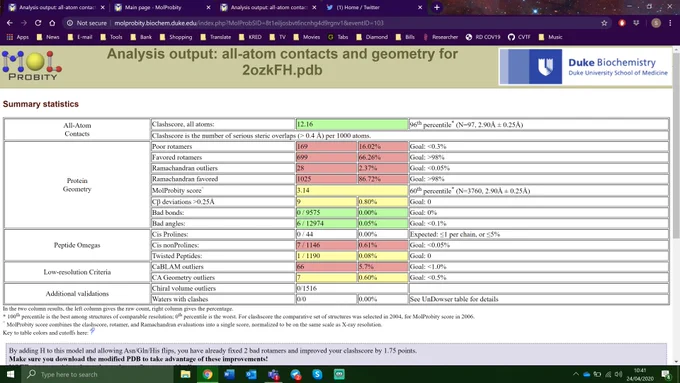Open File Explorer from the taskbar

pos(186,374)
